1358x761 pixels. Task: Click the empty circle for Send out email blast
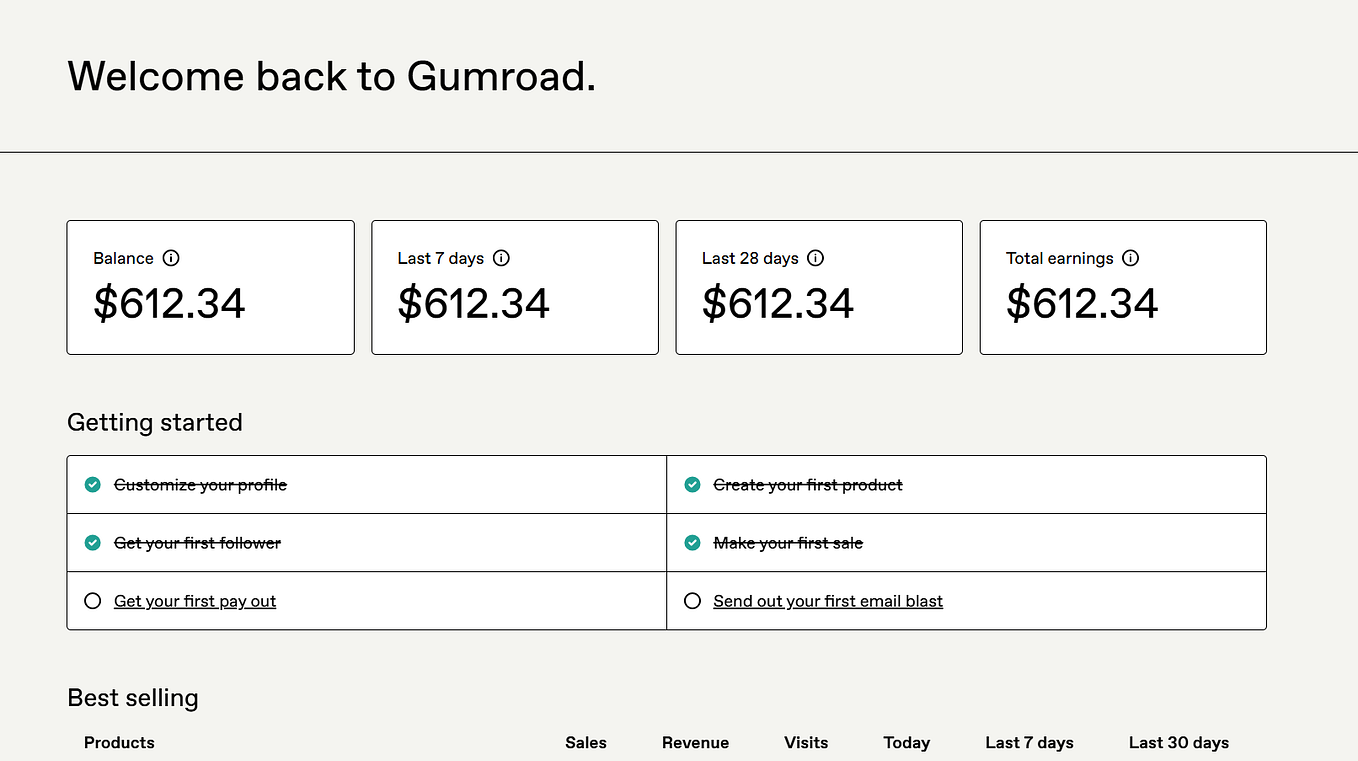[x=692, y=601]
